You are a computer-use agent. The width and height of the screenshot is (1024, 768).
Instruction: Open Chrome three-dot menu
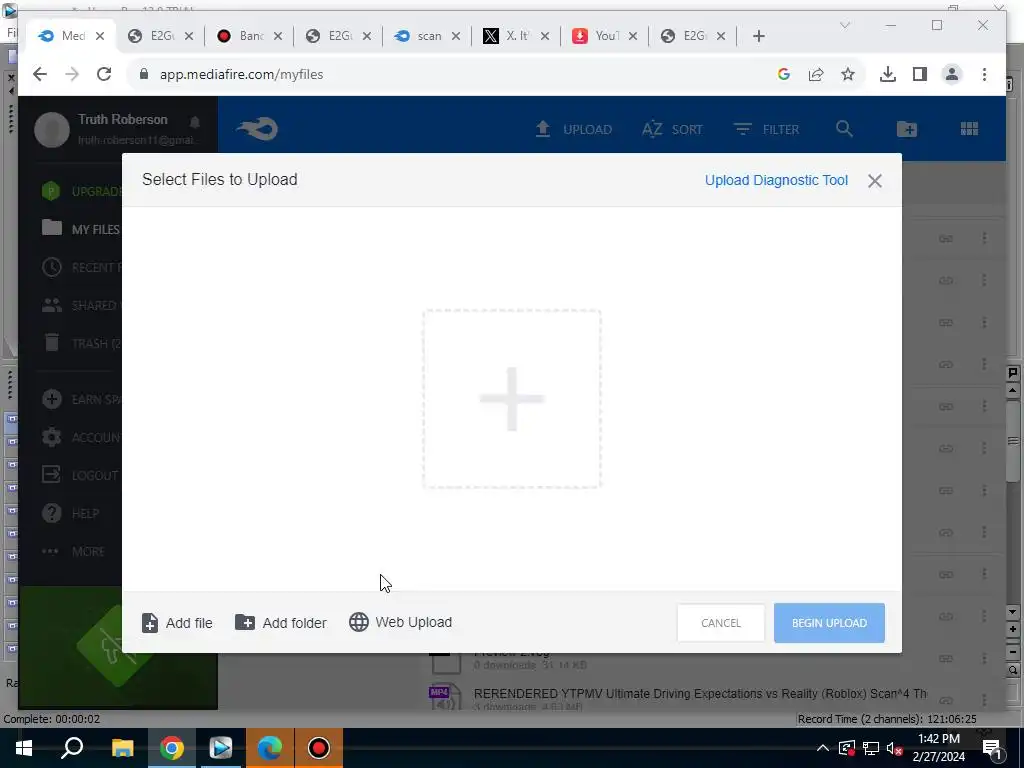[984, 74]
